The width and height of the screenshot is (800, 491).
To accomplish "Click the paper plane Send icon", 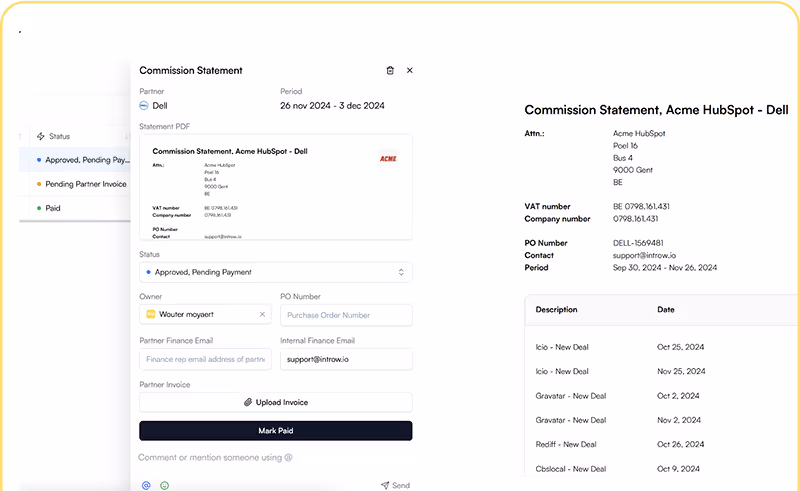I will pos(385,485).
